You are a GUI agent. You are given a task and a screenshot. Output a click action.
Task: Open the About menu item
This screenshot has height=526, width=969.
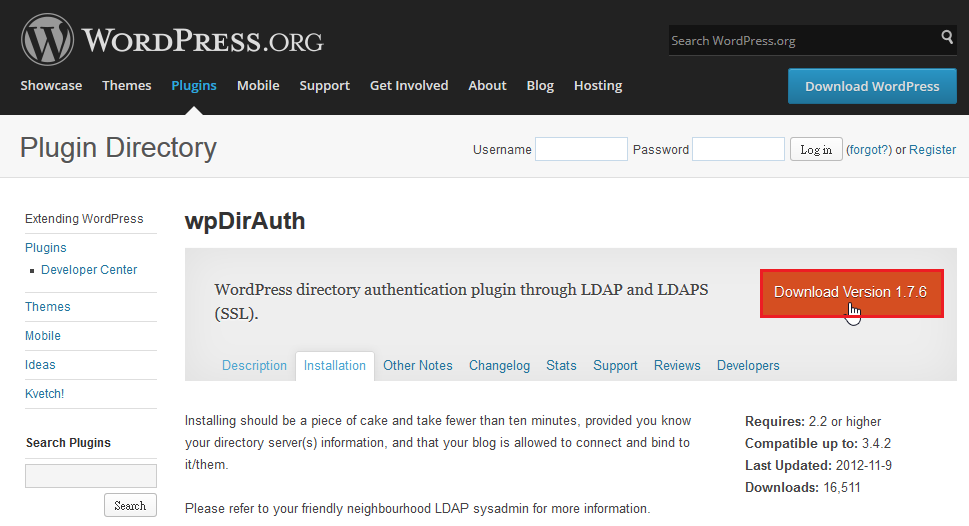coord(488,85)
